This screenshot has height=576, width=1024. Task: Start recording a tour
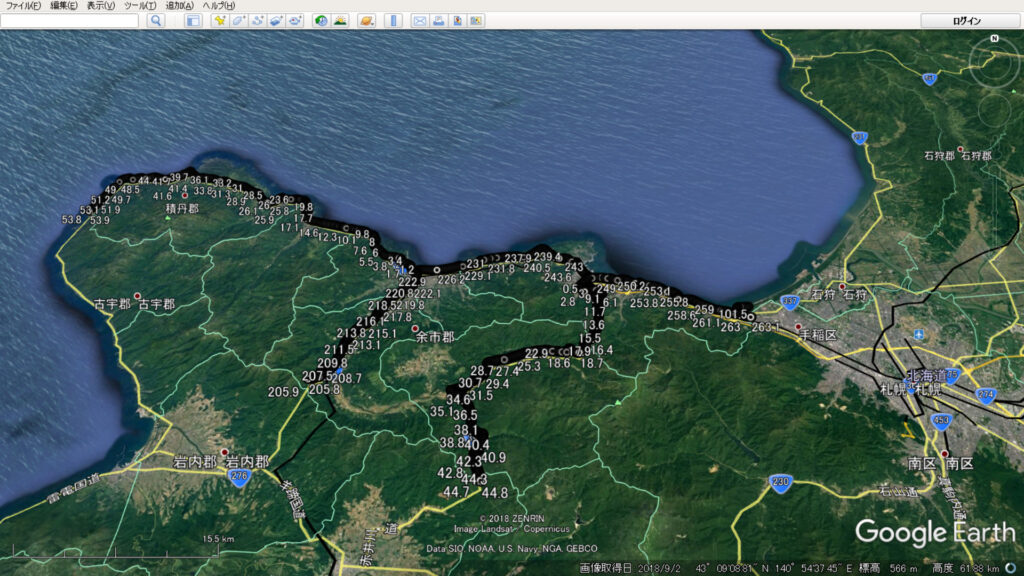point(295,20)
